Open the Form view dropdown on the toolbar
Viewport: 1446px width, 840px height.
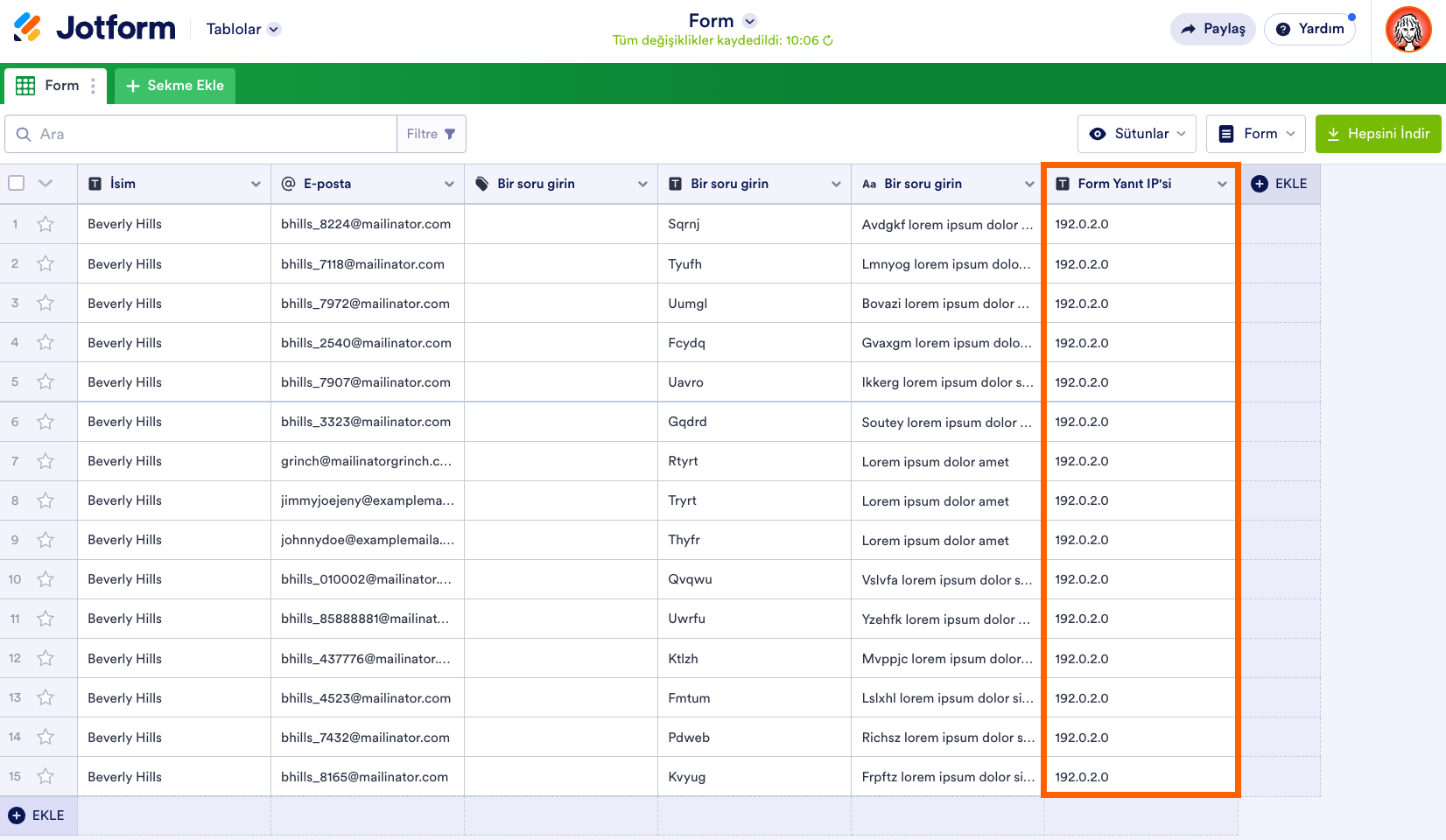[1256, 134]
